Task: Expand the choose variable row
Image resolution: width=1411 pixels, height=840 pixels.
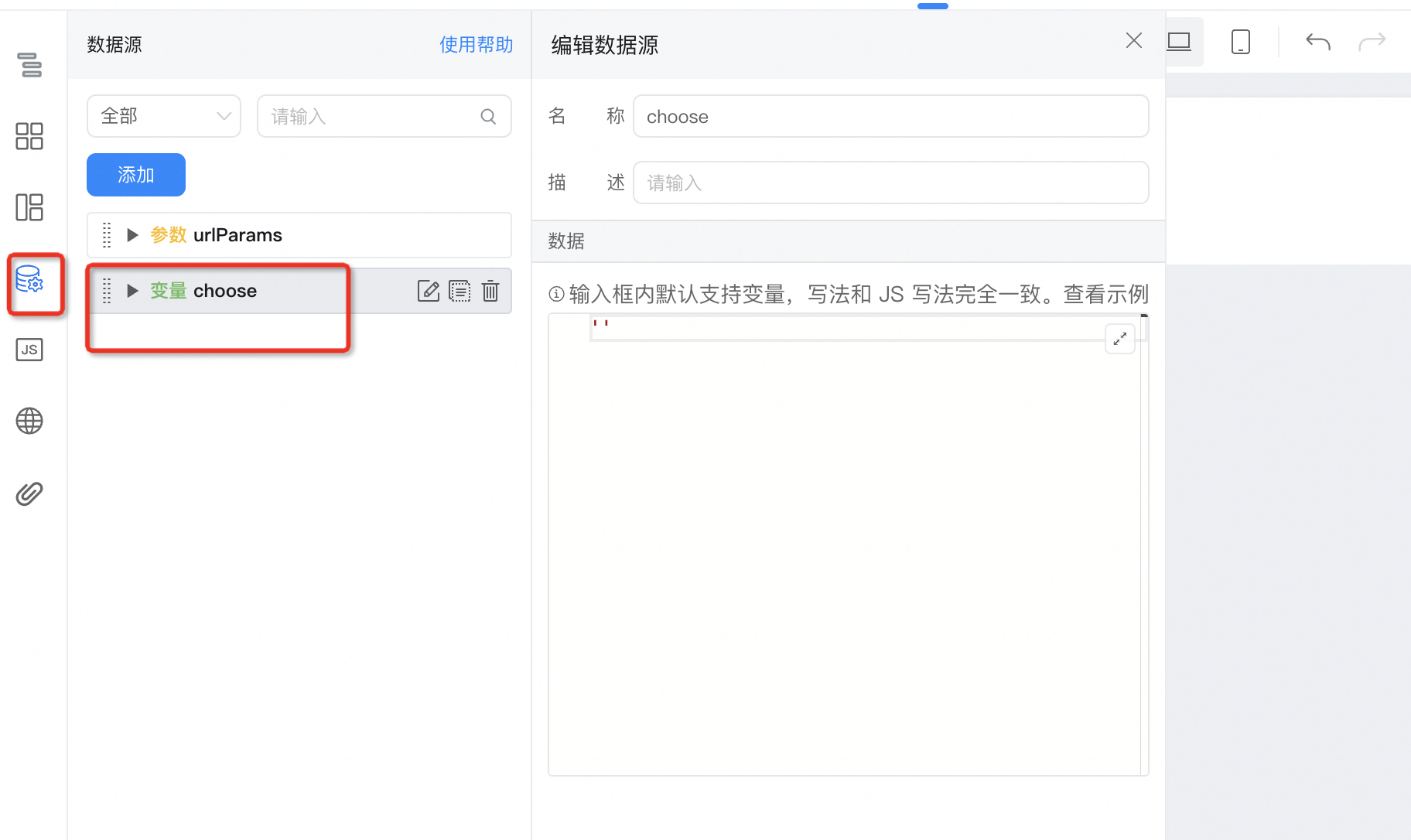Action: 132,291
